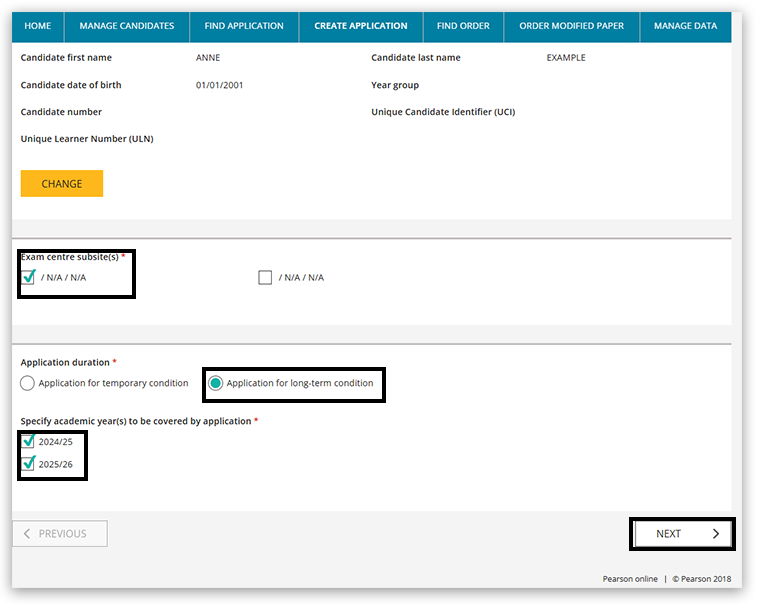The width and height of the screenshot is (760, 606).
Task: Click the NEXT button
Action: (x=681, y=534)
